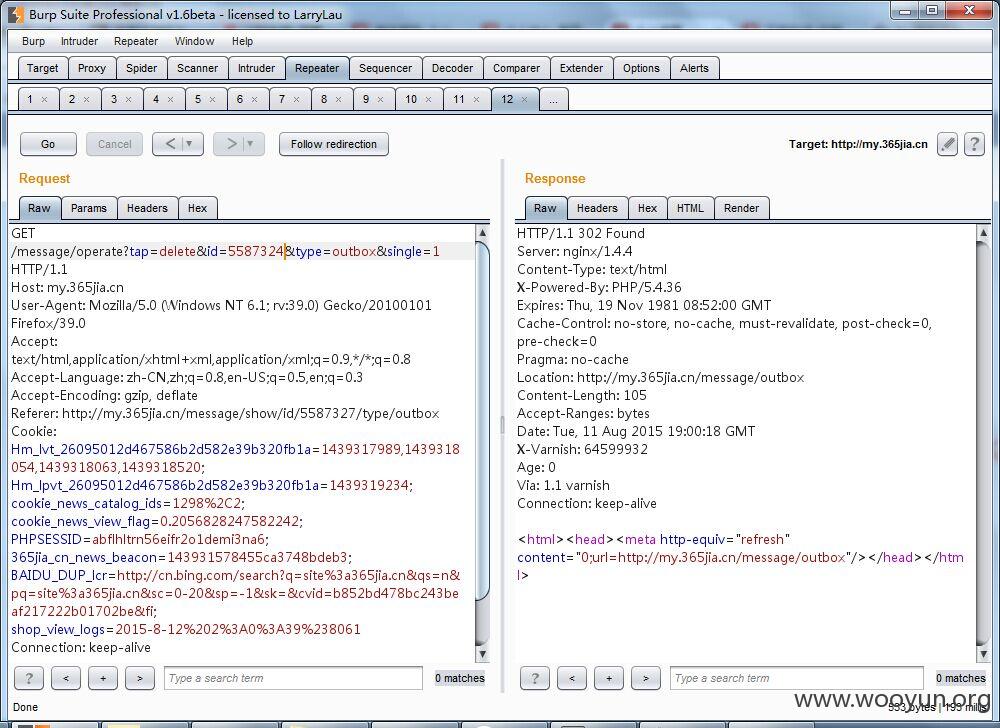This screenshot has height=728, width=1000.
Task: Send the request with the Go button
Action: pos(48,144)
